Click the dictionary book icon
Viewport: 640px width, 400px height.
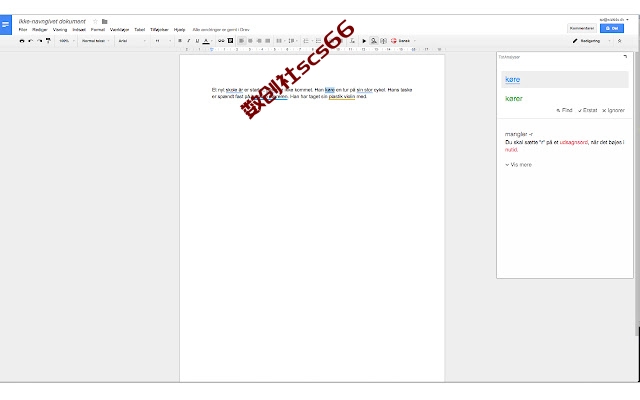383,41
